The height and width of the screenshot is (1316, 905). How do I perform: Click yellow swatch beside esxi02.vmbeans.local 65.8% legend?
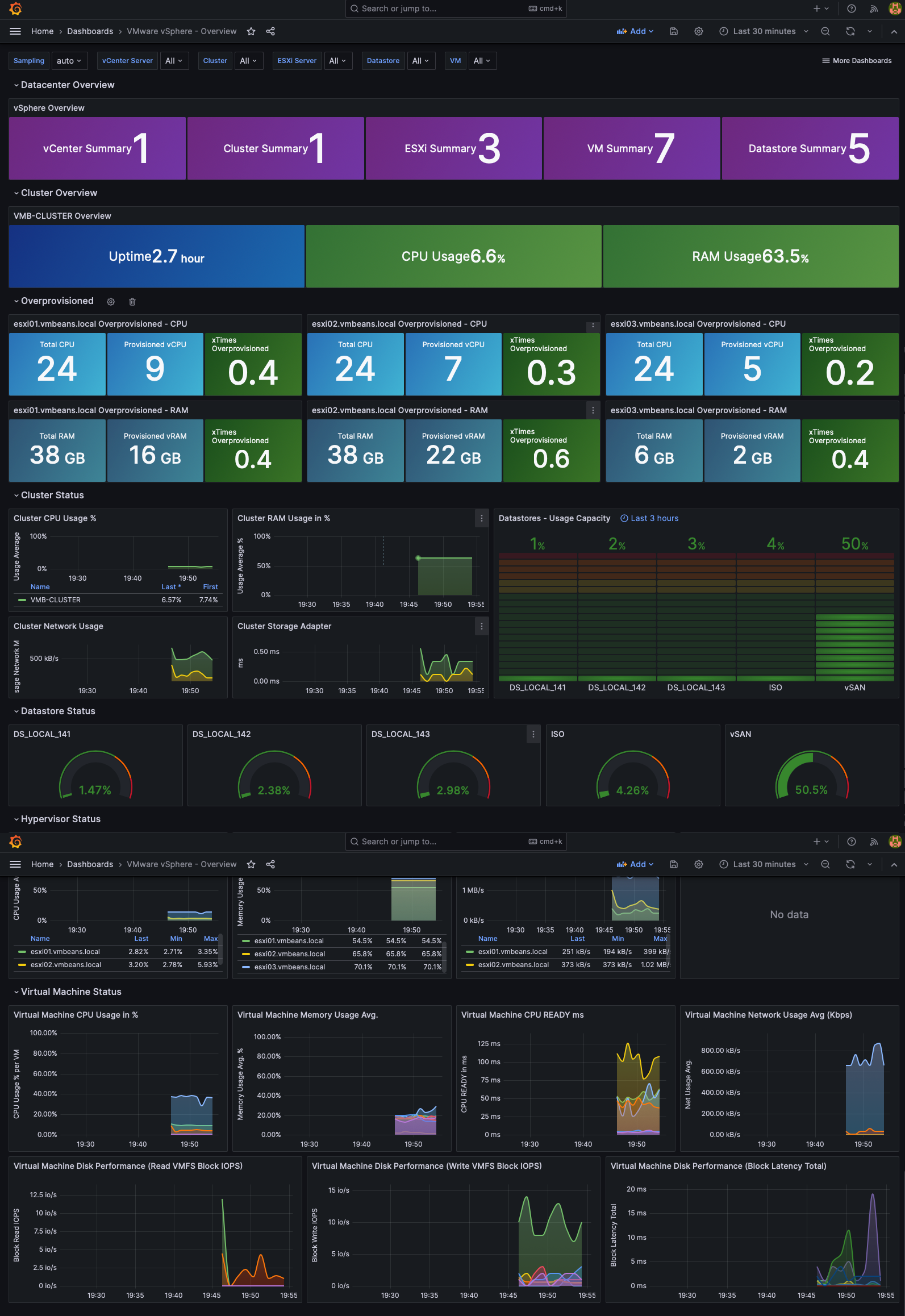246,954
